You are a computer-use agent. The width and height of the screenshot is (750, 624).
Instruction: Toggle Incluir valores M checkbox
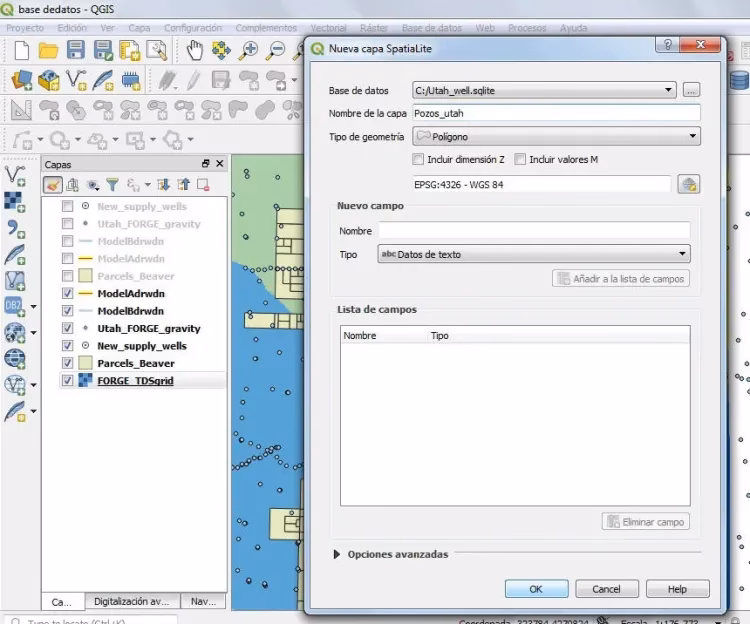point(520,159)
